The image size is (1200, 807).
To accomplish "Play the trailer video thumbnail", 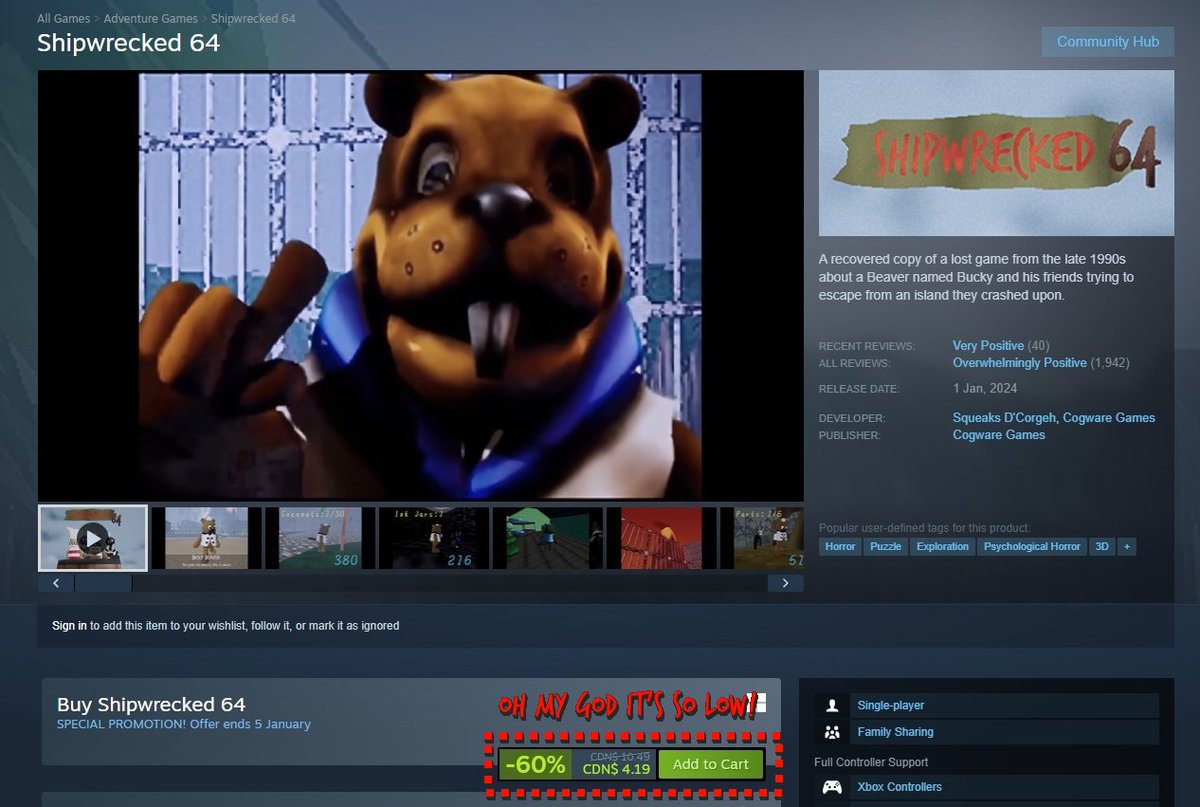I will pos(93,538).
